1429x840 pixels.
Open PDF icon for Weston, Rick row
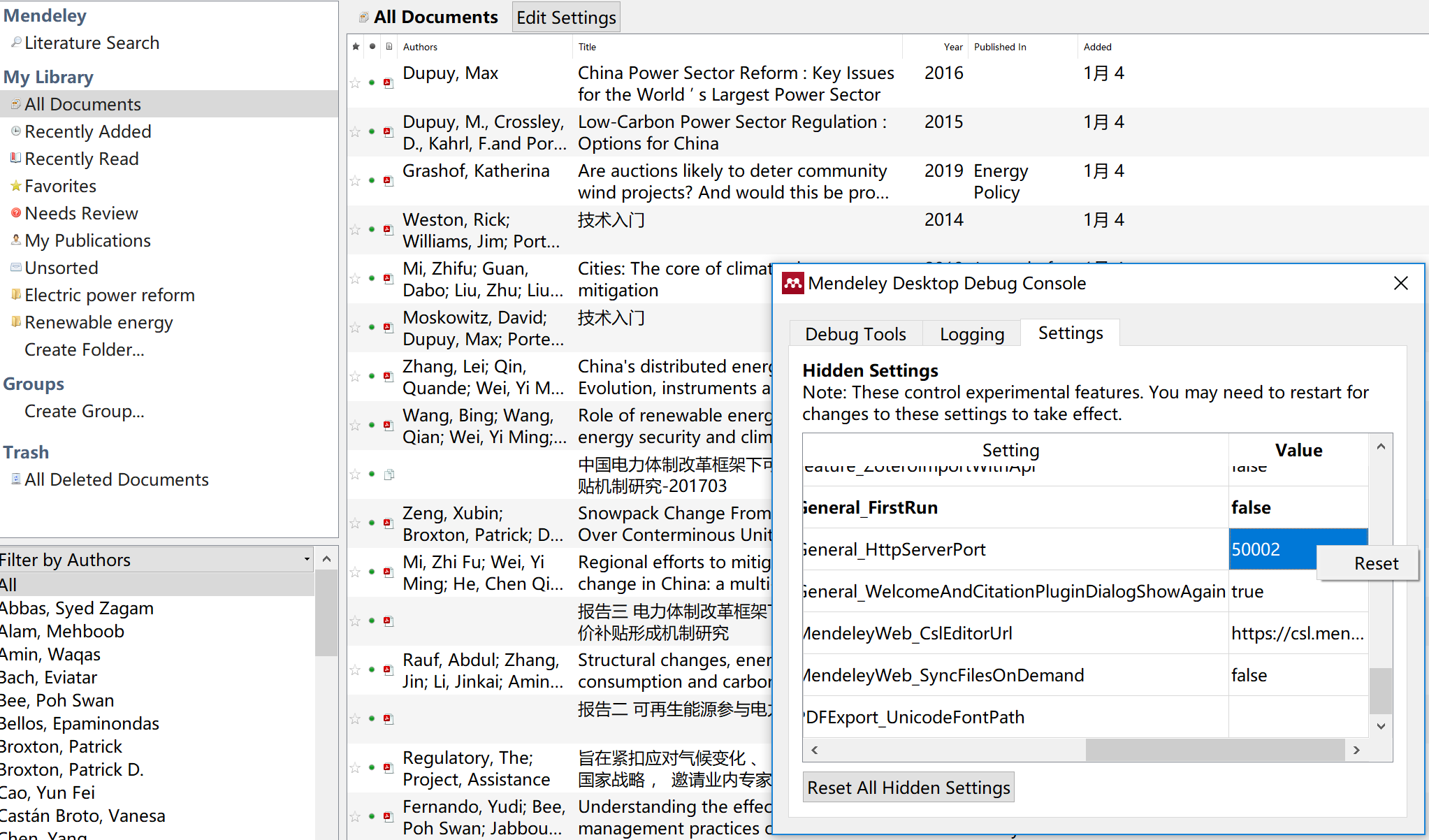[389, 230]
